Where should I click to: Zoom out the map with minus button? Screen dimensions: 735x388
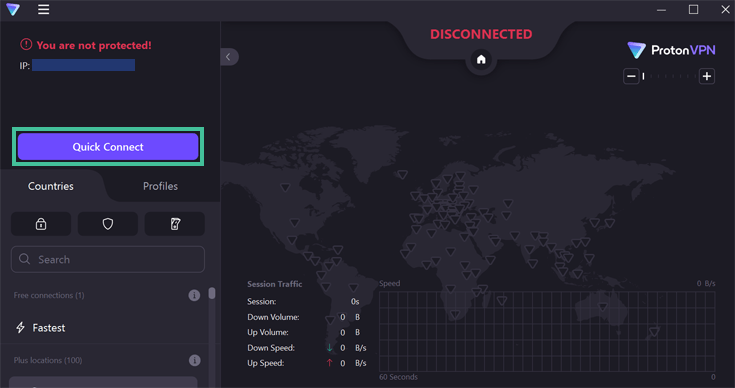tap(631, 76)
